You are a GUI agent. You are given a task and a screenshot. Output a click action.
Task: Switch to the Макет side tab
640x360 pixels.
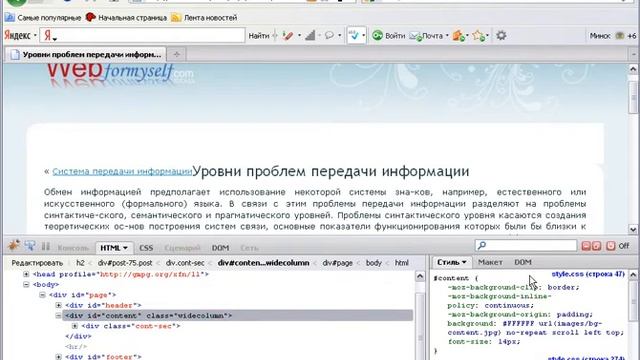[490, 262]
